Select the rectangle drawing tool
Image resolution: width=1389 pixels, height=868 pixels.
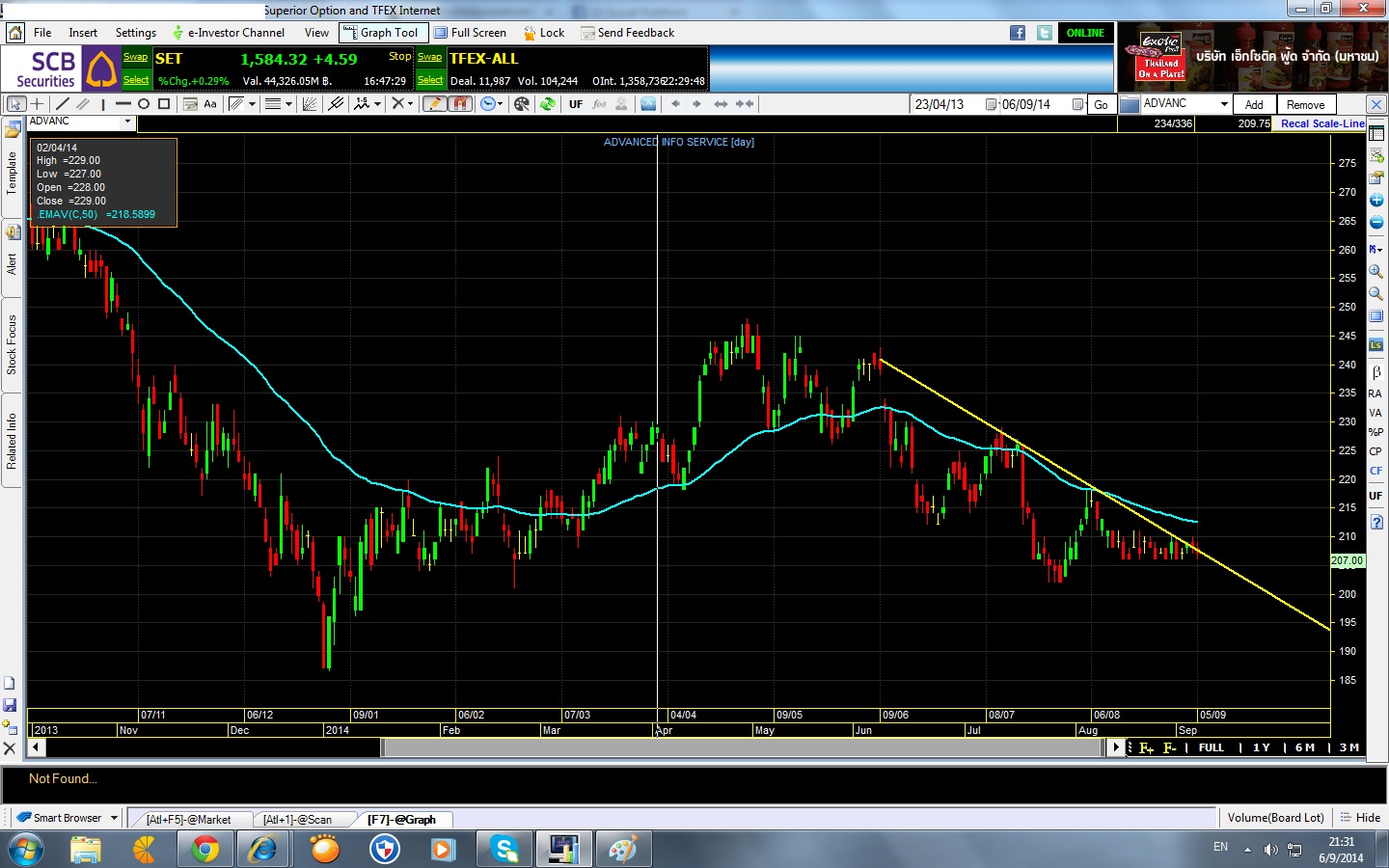pyautogui.click(x=164, y=104)
